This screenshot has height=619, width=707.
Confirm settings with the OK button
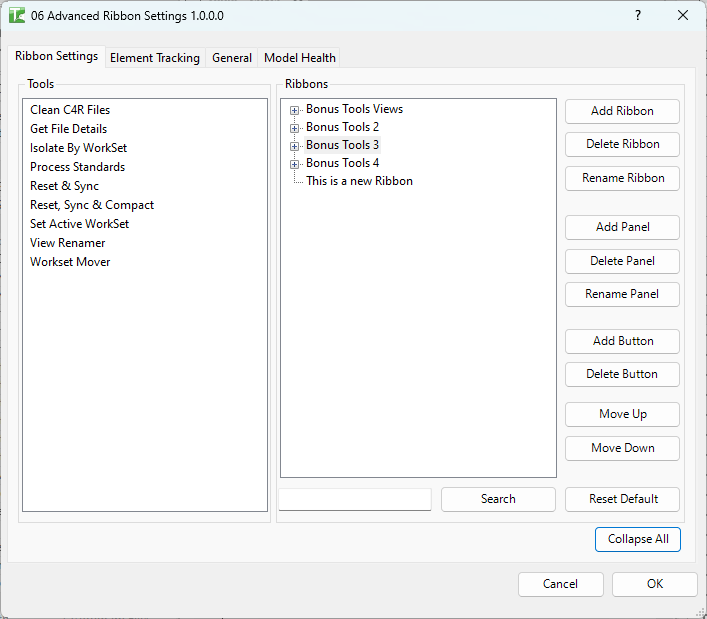(x=654, y=584)
